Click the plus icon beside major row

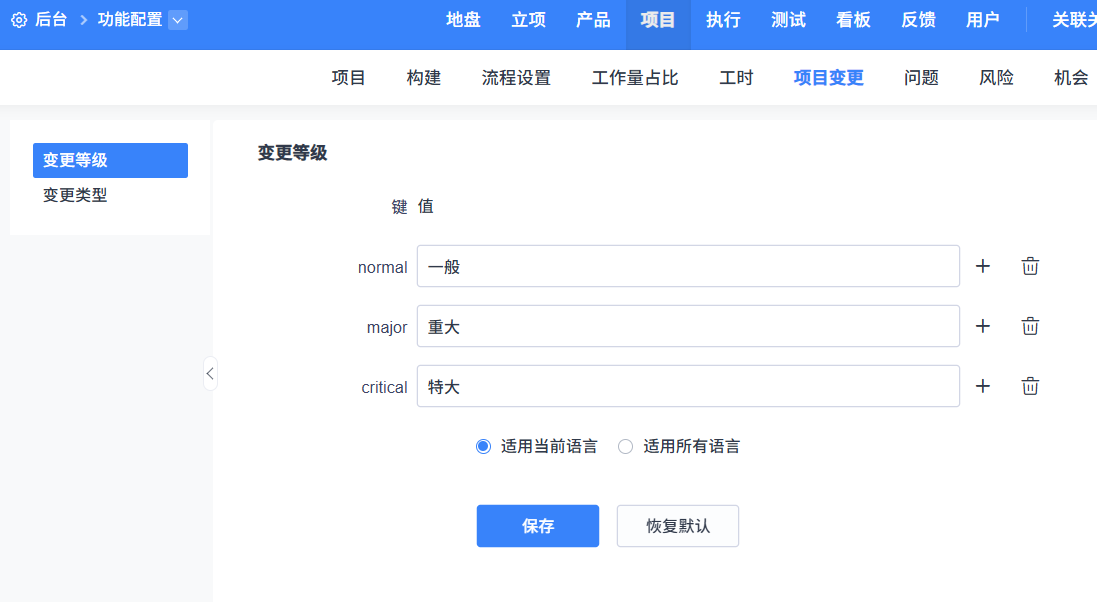pos(983,326)
